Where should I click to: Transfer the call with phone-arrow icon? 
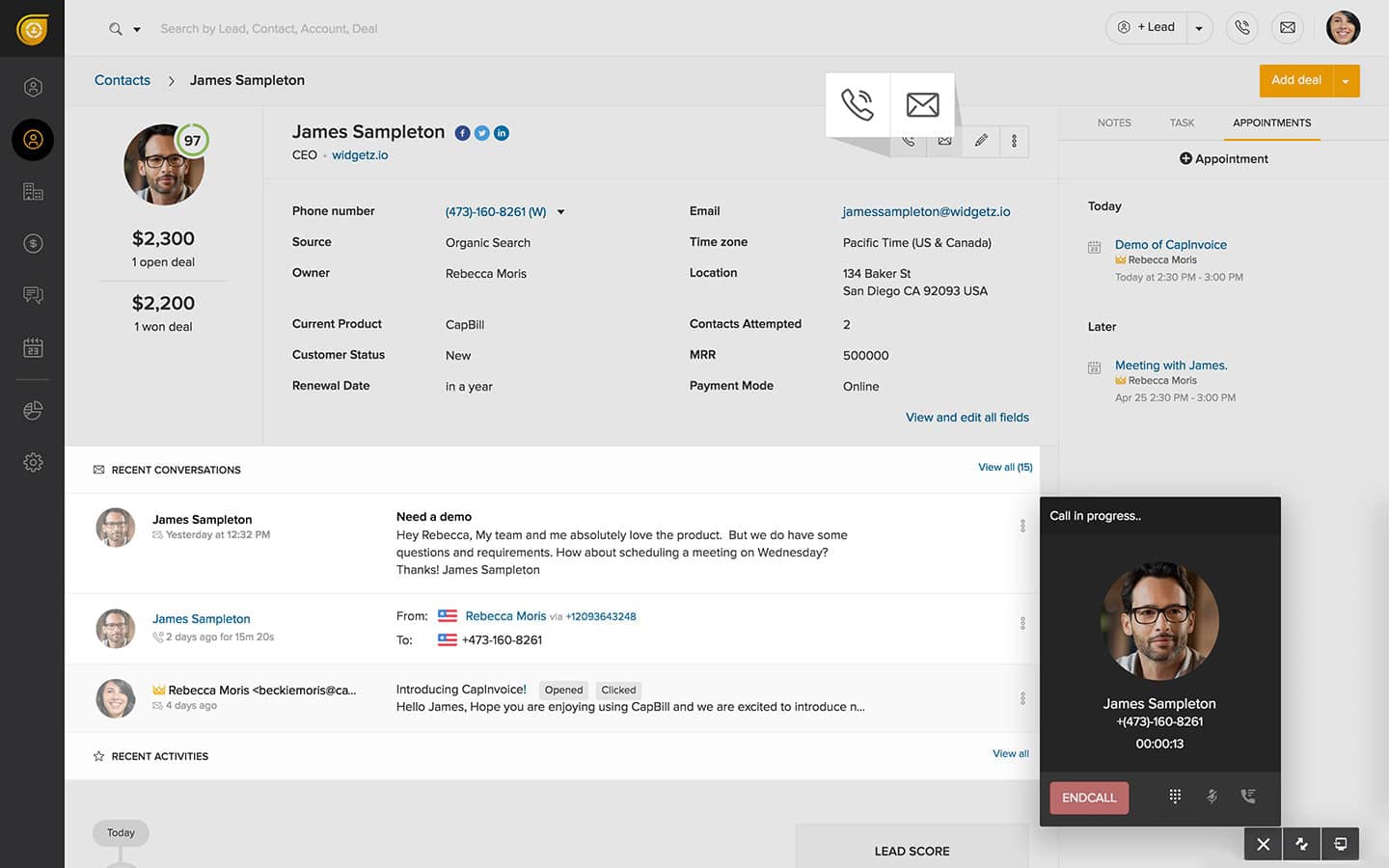pos(1248,797)
